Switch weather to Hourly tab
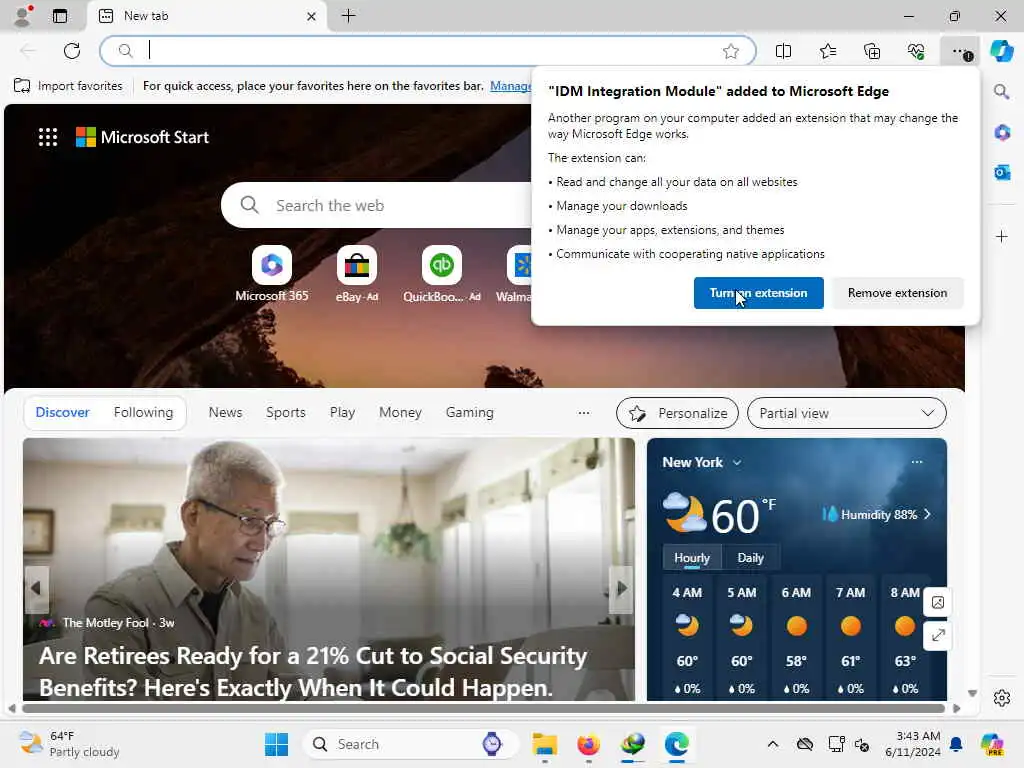Screen dimensions: 1024x768 692,558
